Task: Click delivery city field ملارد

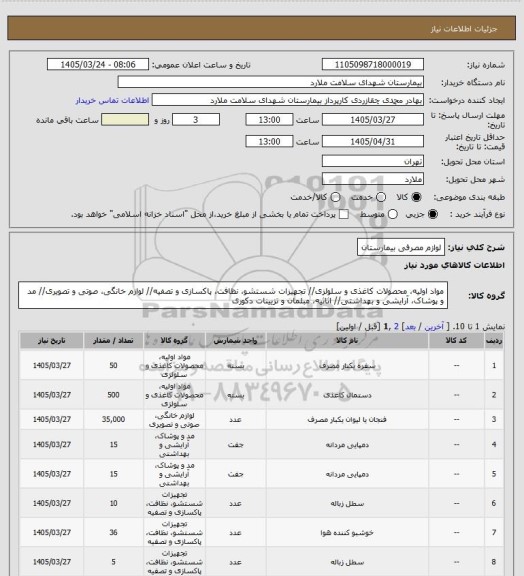Action: [x=373, y=179]
